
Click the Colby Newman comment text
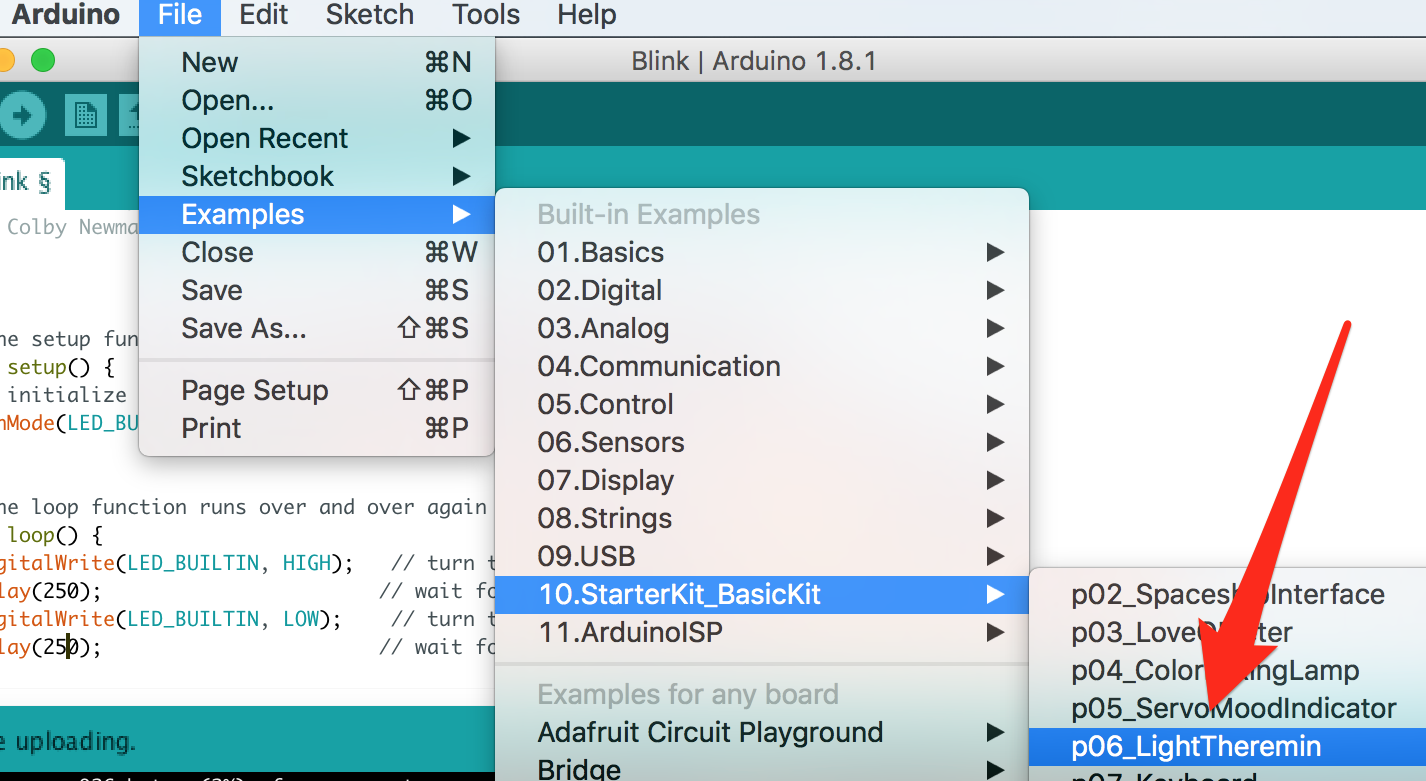click(x=72, y=227)
